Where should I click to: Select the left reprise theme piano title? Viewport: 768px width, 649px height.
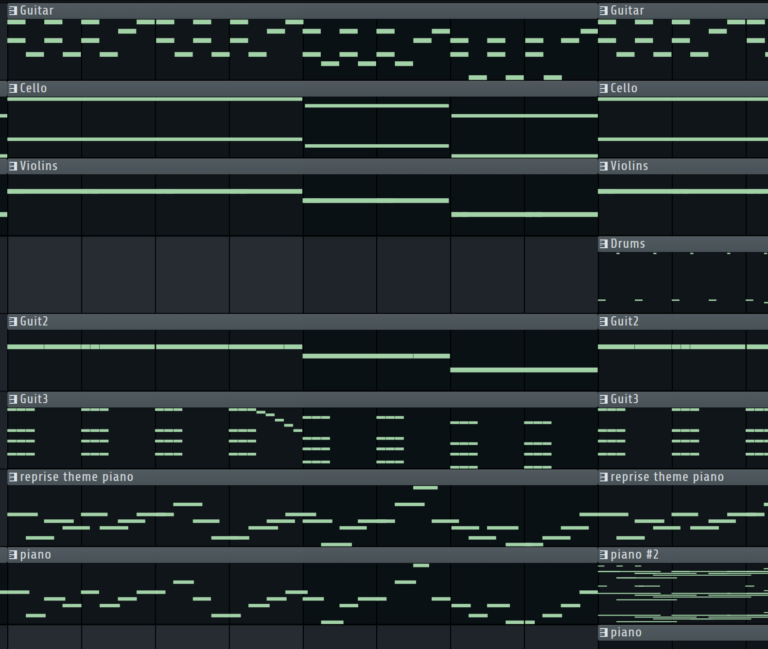click(76, 477)
